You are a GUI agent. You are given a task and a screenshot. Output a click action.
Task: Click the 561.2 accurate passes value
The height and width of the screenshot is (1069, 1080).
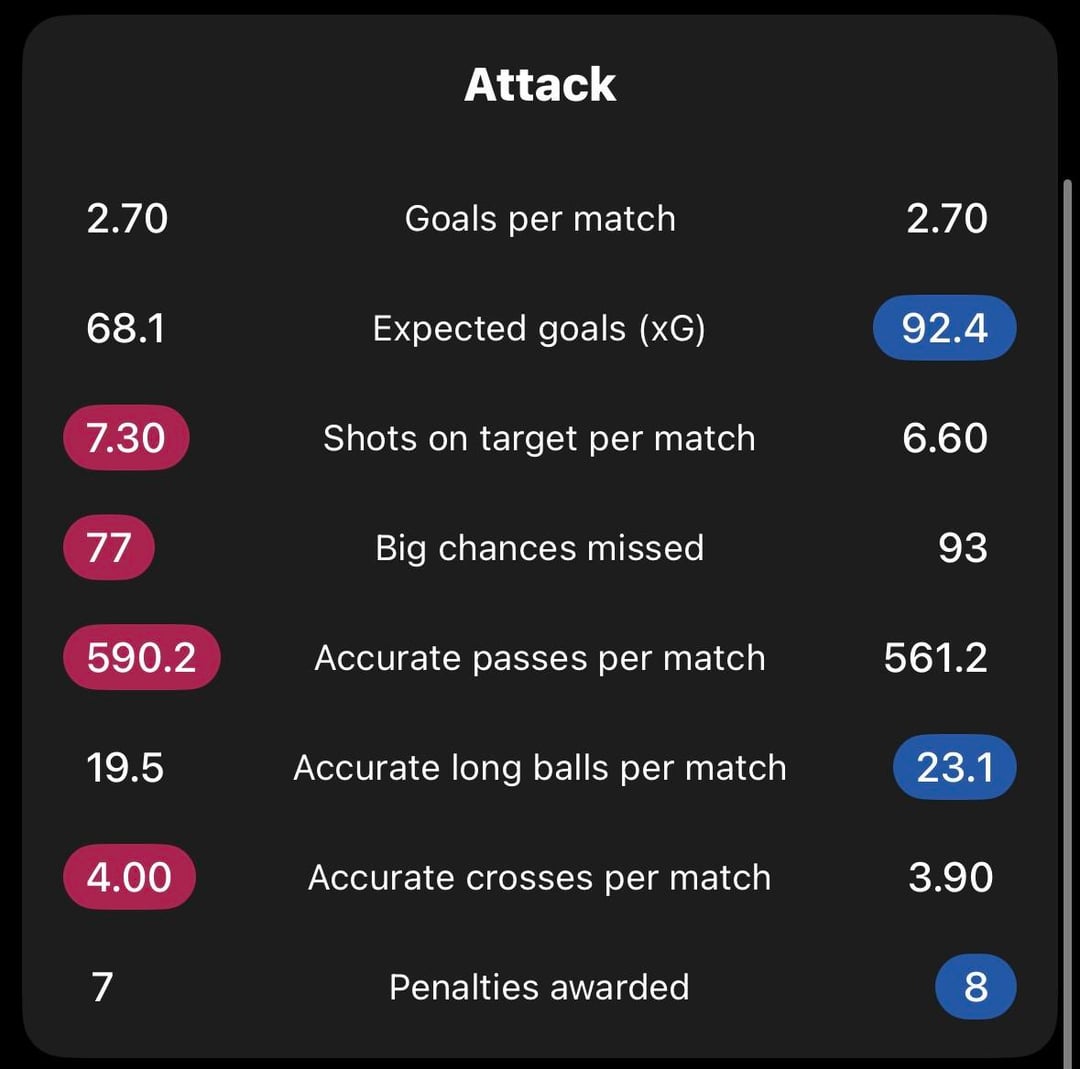(936, 658)
